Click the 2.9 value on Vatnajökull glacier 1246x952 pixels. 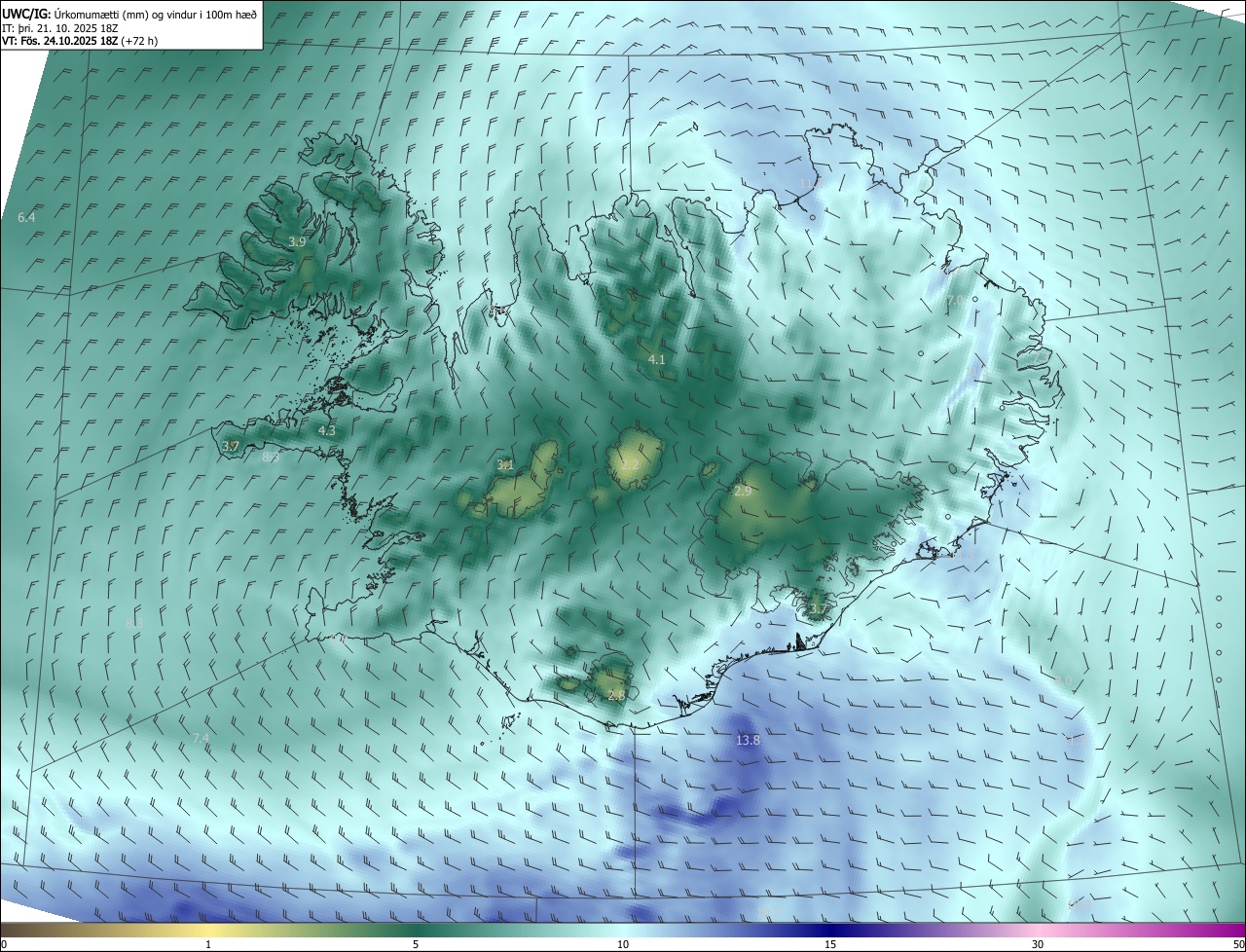coord(743,492)
